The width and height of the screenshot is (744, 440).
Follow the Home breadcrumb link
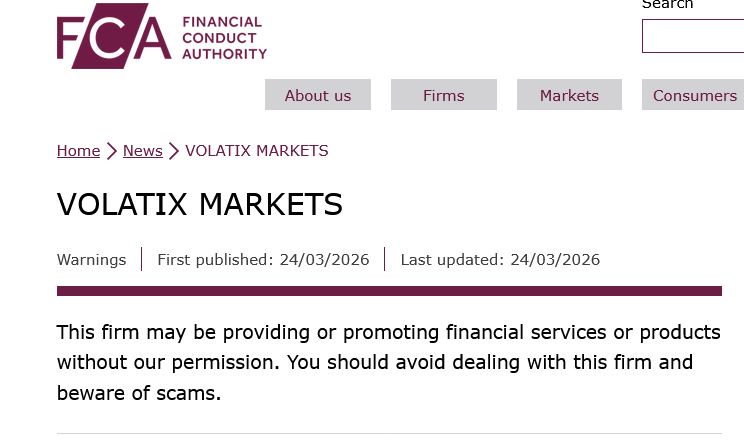(78, 151)
